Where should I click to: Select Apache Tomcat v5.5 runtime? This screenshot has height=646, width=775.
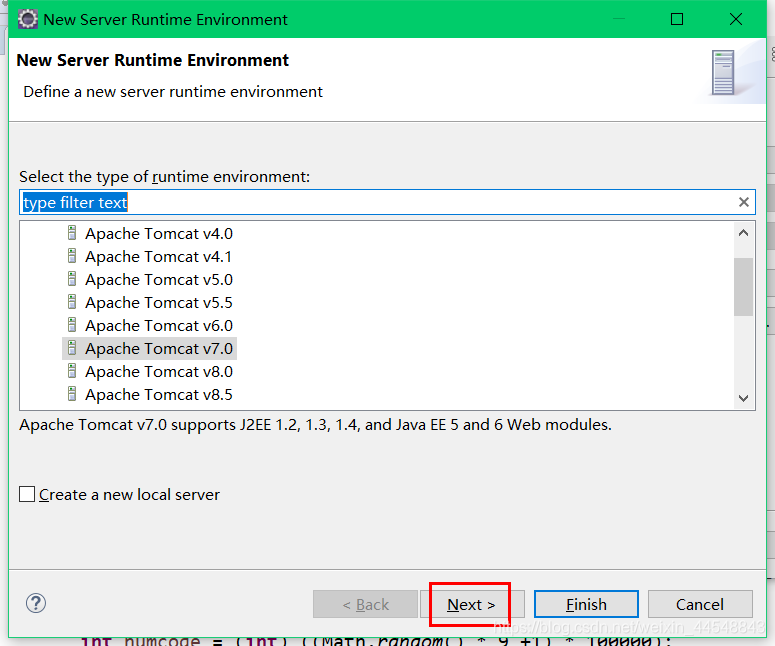[159, 302]
